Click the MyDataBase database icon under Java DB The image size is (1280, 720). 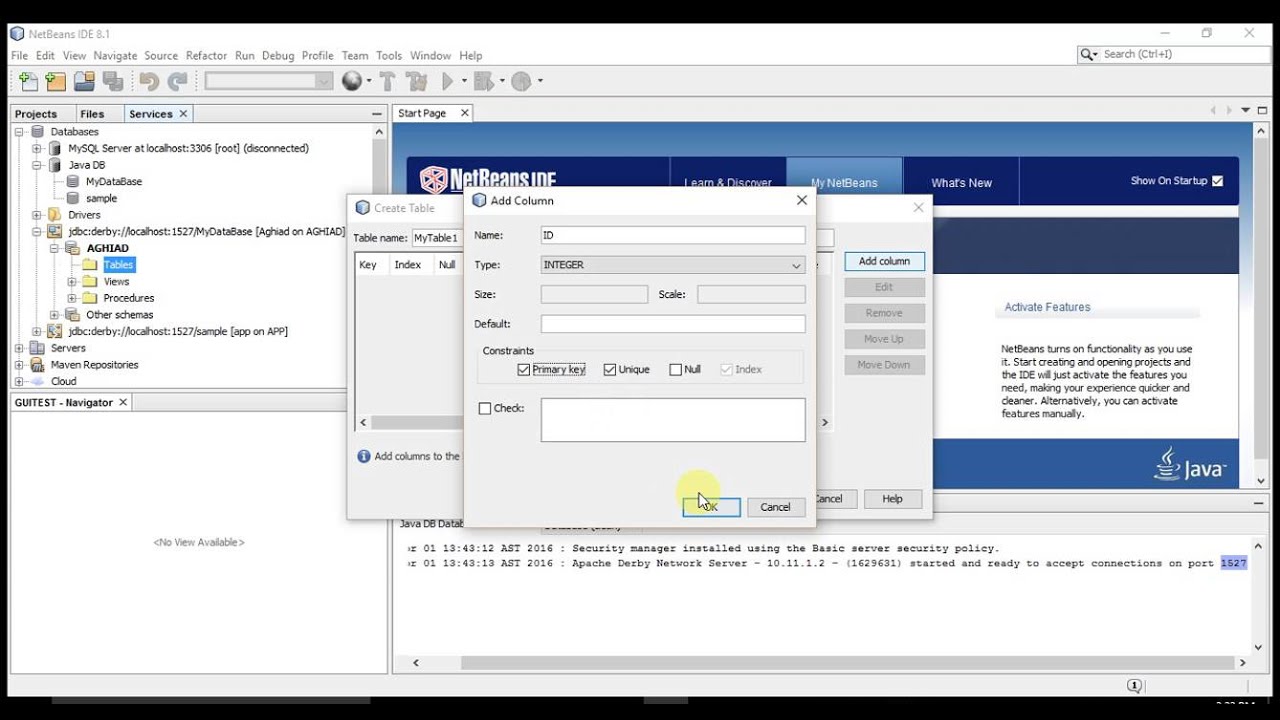pos(73,182)
